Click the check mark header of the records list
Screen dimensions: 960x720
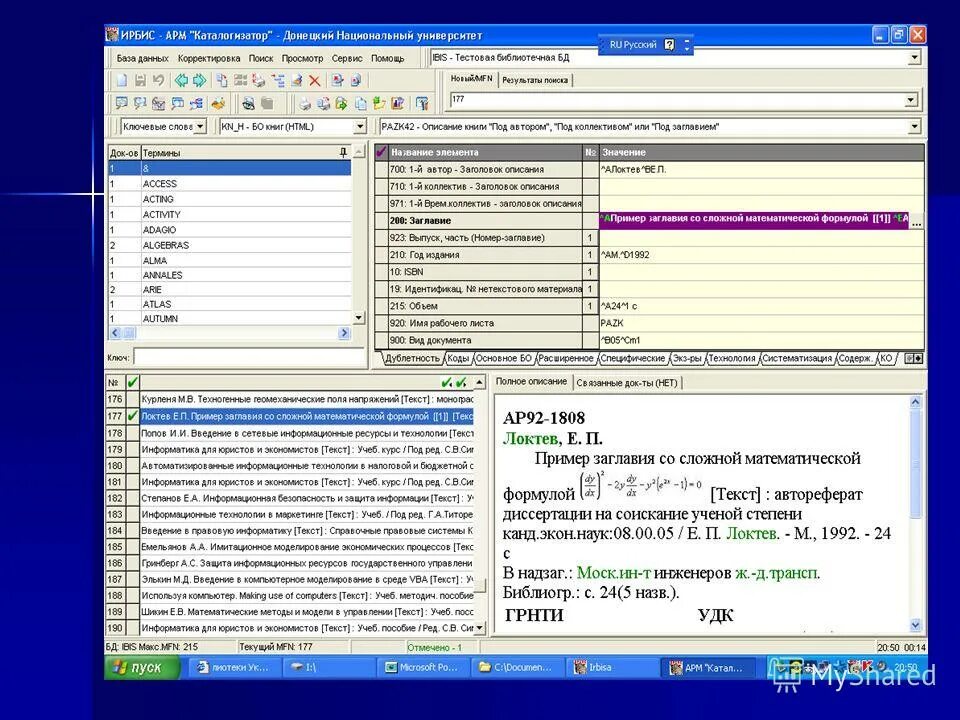132,383
